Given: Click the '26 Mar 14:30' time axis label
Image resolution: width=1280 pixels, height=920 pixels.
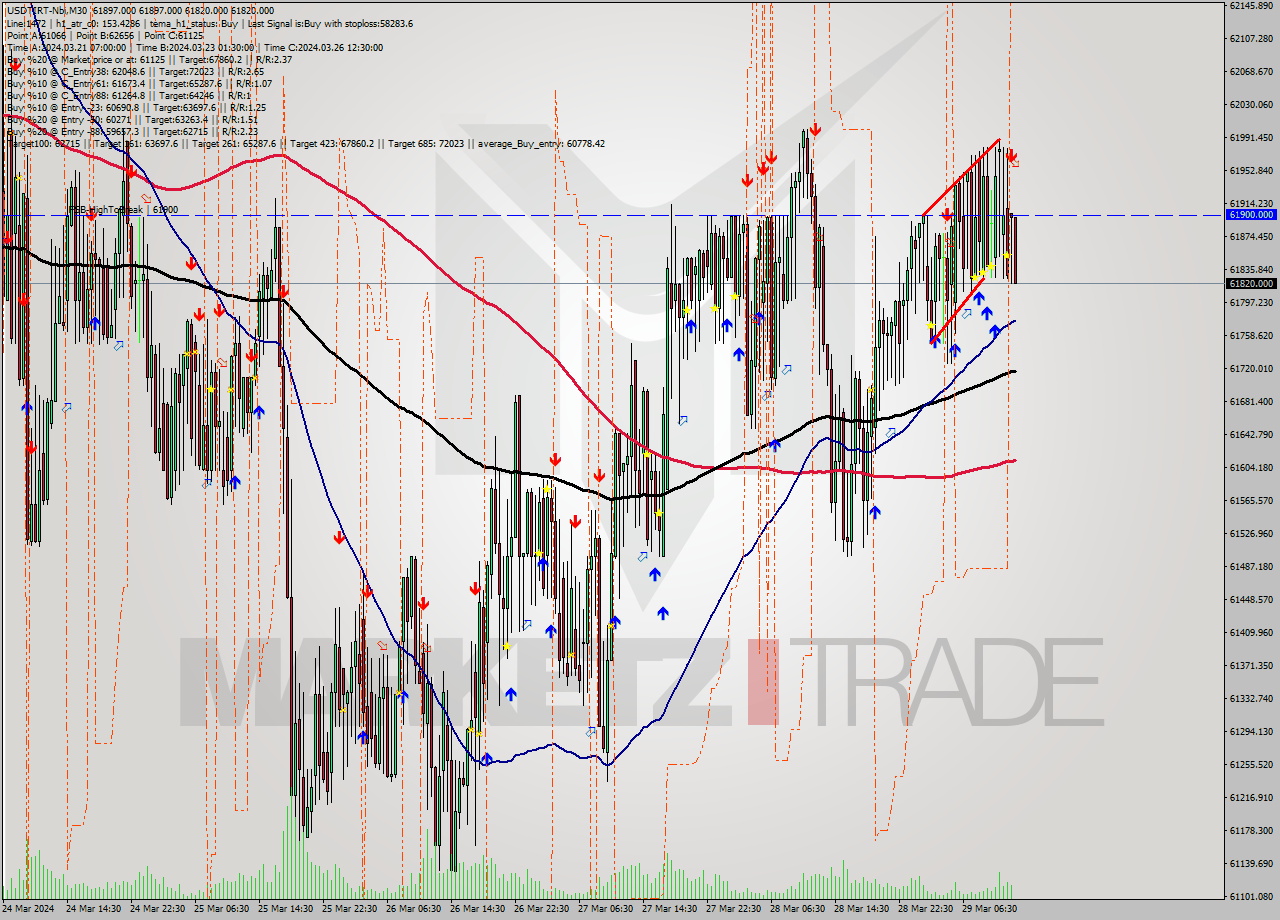Looking at the screenshot, I should click(x=478, y=909).
